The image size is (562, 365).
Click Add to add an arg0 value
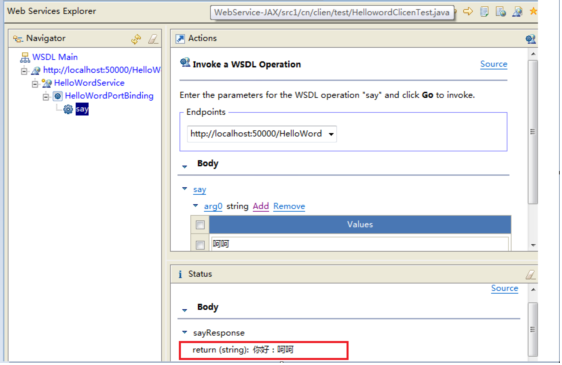(261, 207)
